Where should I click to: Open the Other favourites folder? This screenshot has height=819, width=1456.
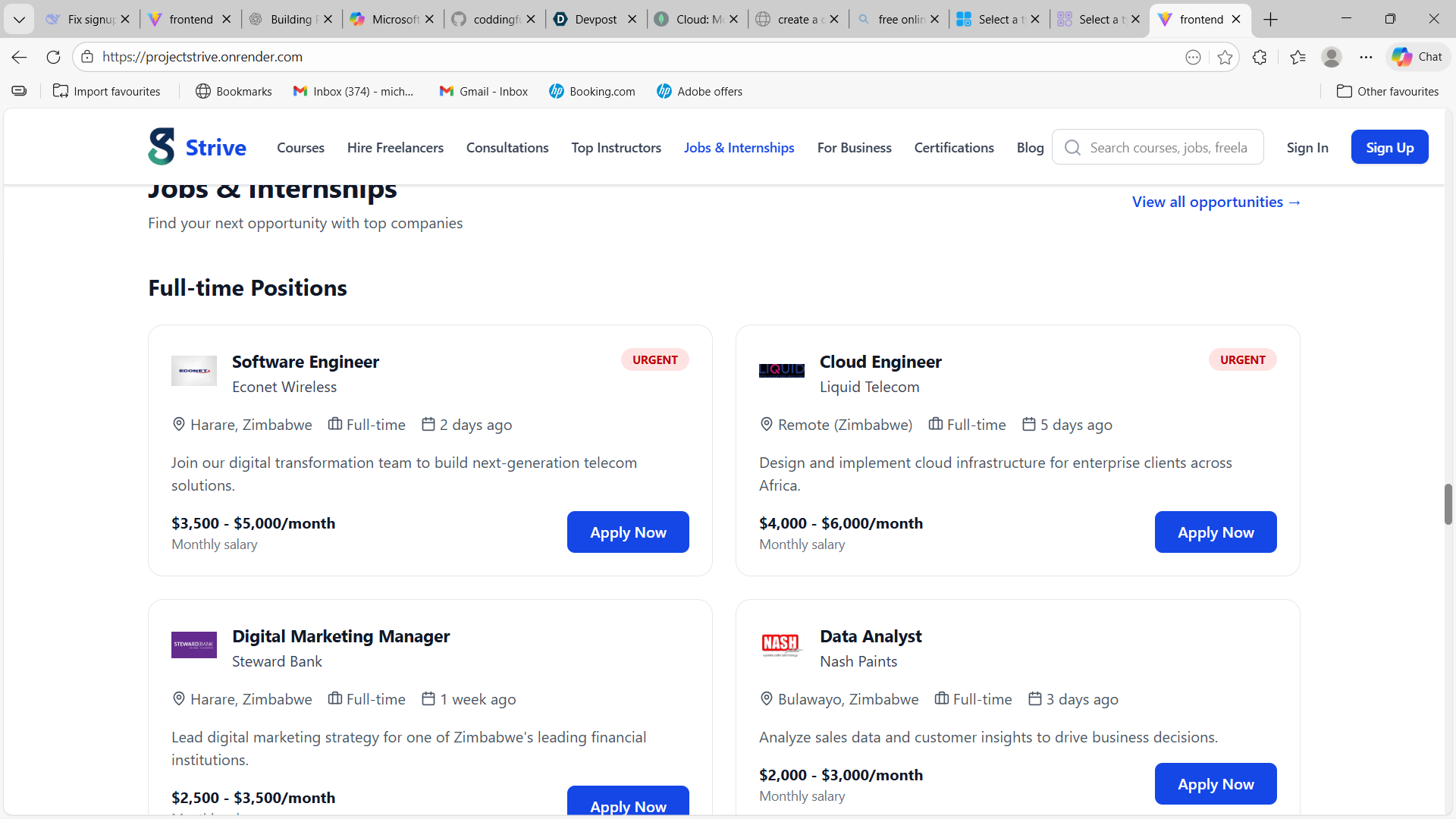[x=1387, y=91]
